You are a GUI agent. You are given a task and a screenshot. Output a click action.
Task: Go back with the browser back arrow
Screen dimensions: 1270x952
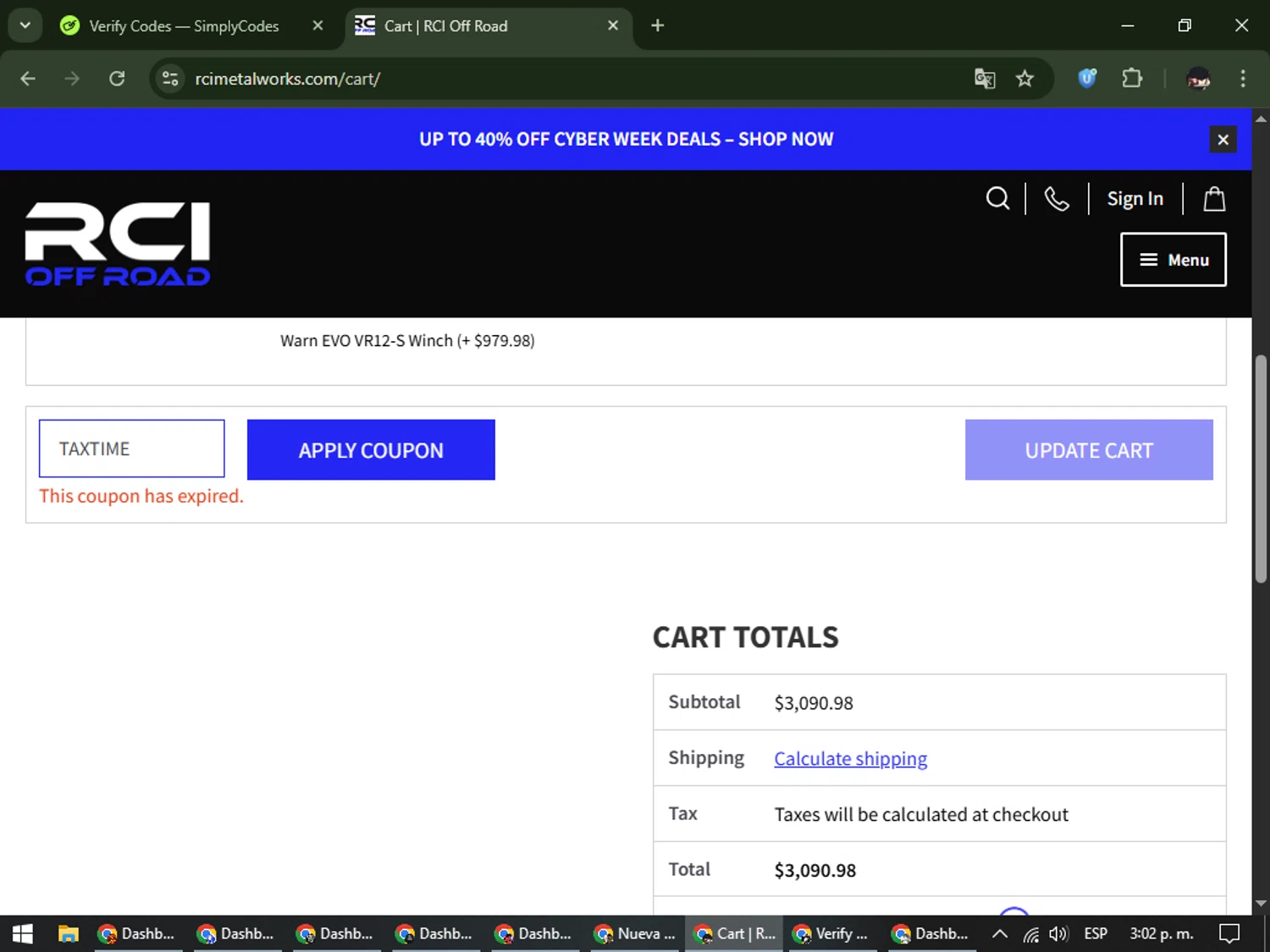(28, 79)
